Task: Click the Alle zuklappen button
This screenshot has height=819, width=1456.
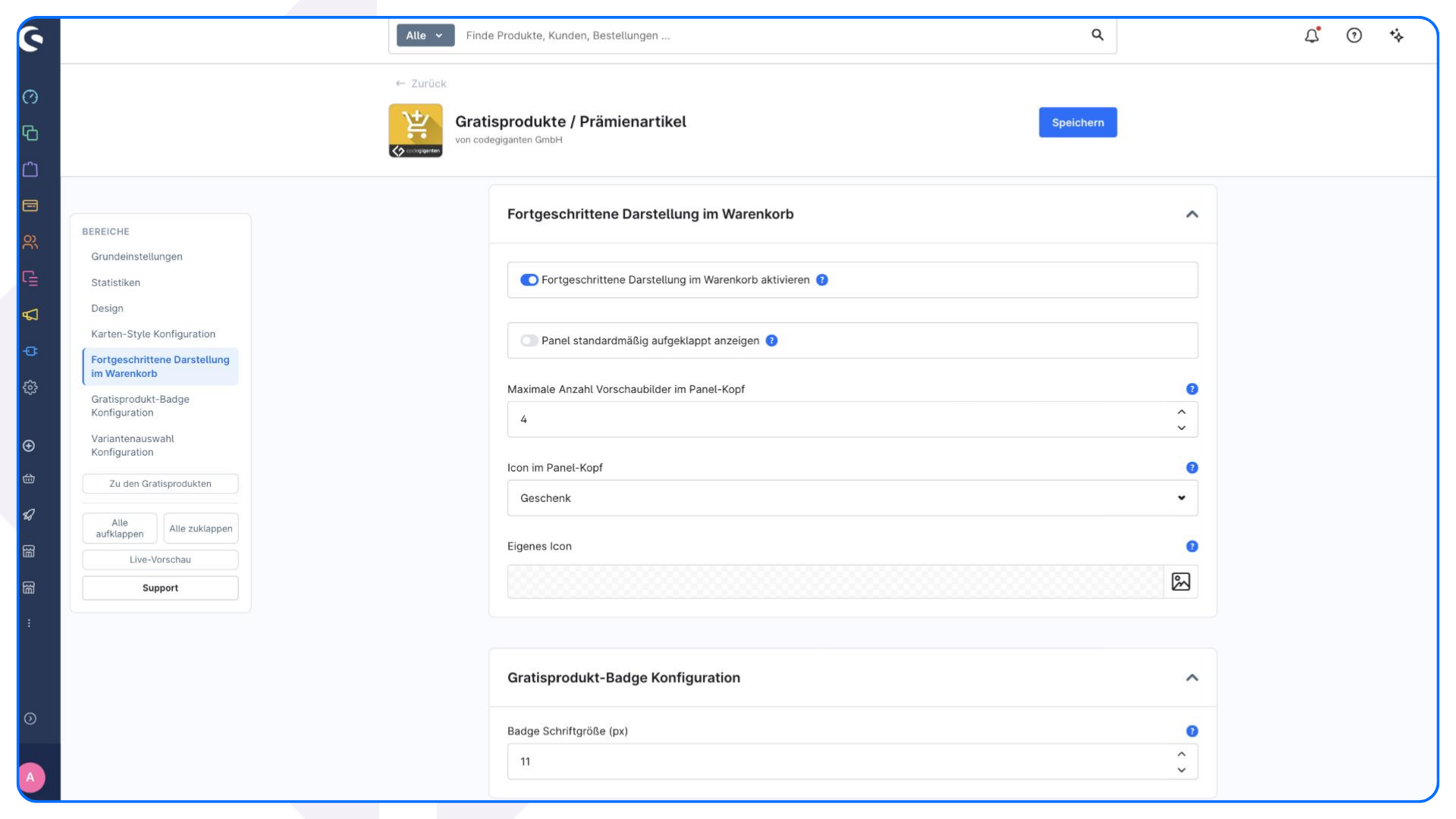Action: (201, 529)
